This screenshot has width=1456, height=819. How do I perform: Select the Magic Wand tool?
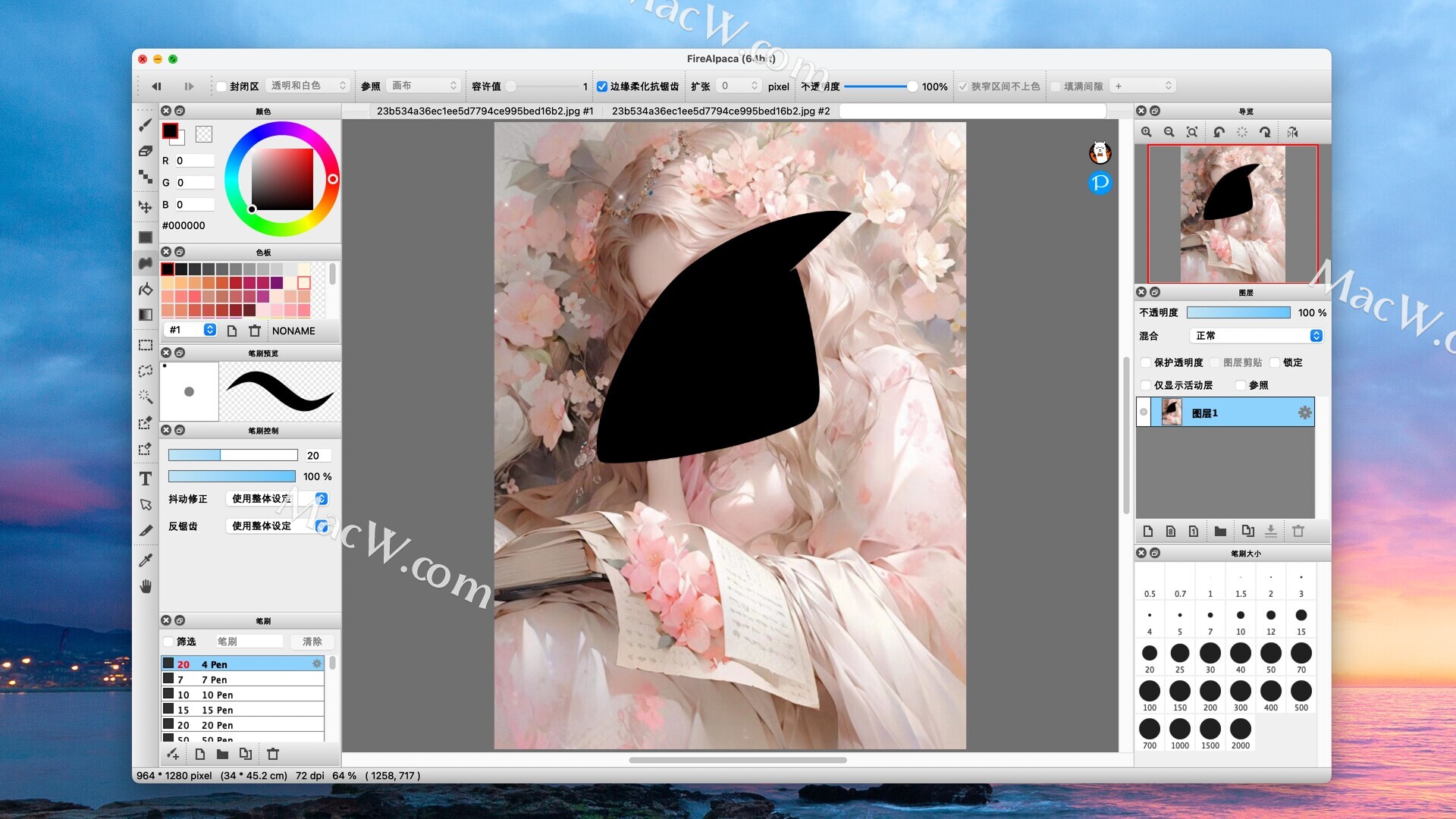click(146, 397)
